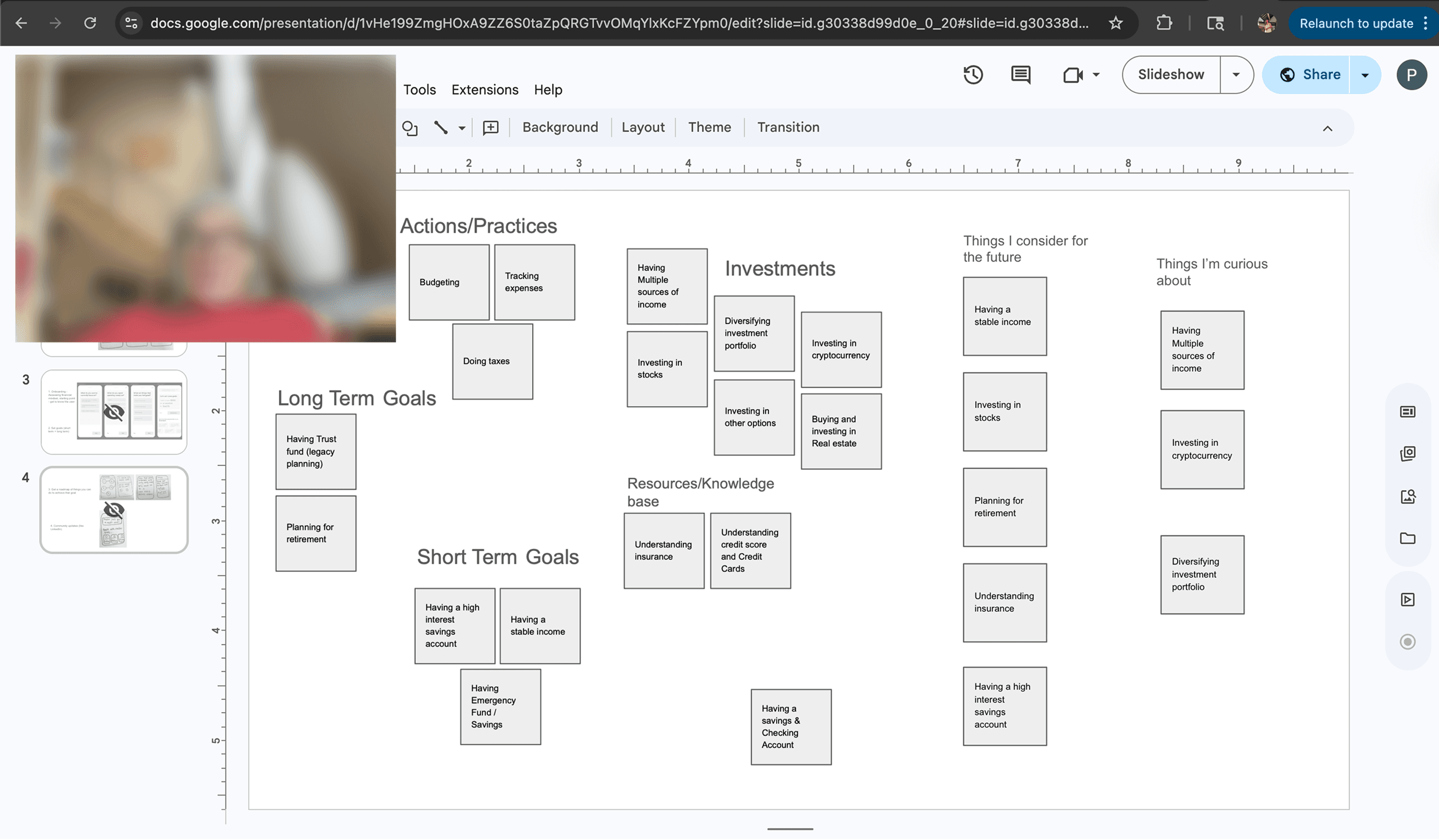Open the line tool dropdown arrow
This screenshot has width=1439, height=840.
click(461, 128)
